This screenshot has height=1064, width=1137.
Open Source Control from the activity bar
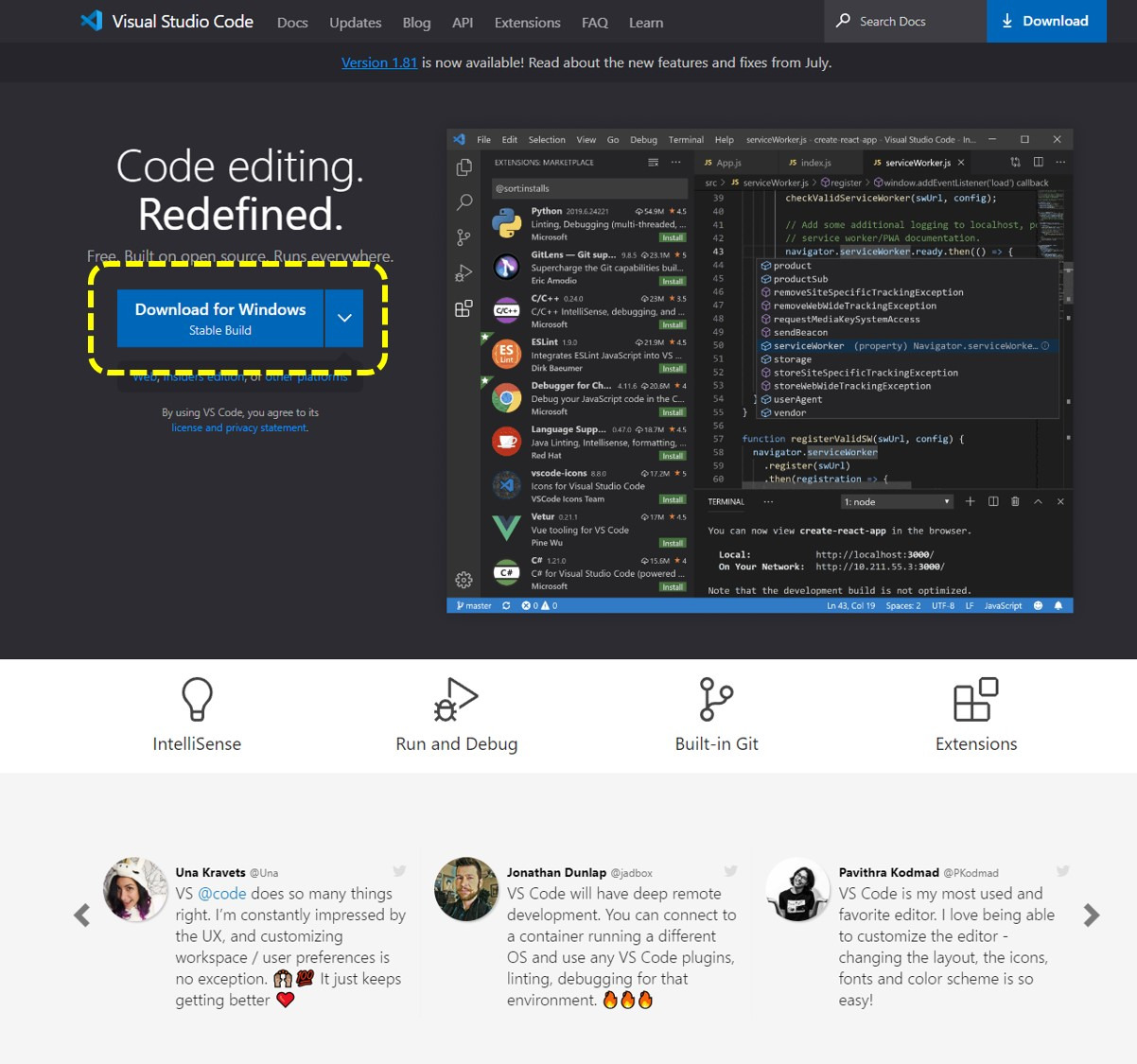click(464, 236)
